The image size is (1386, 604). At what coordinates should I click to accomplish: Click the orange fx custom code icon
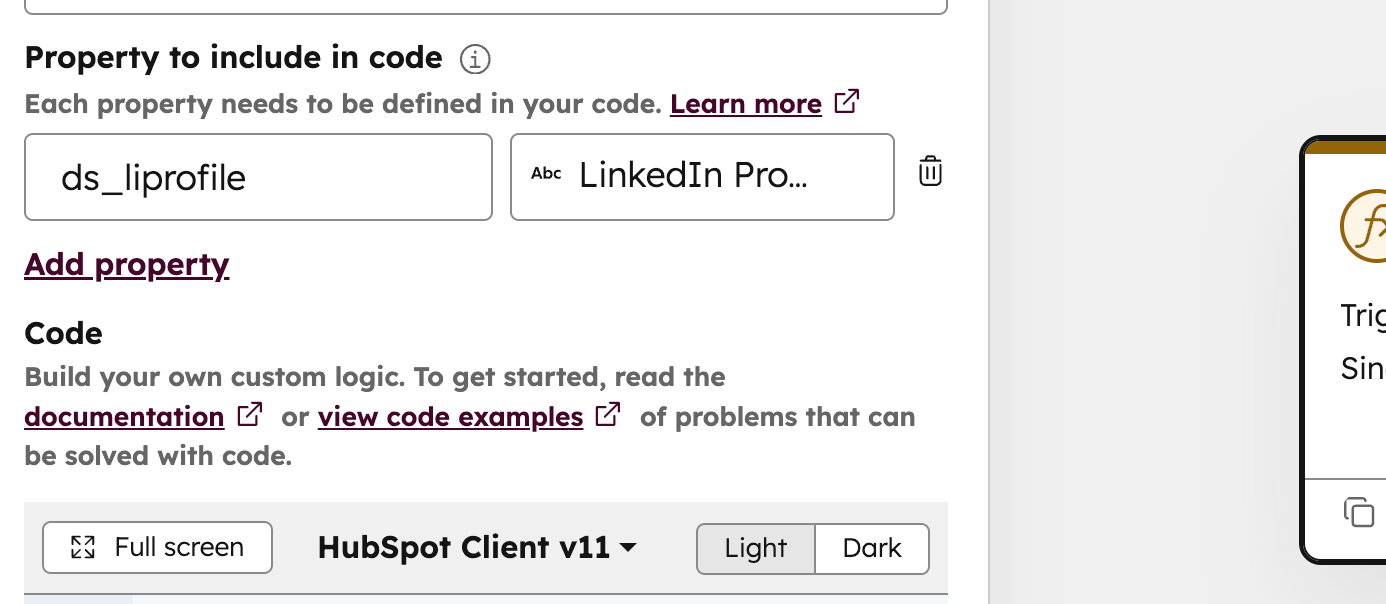click(1364, 225)
